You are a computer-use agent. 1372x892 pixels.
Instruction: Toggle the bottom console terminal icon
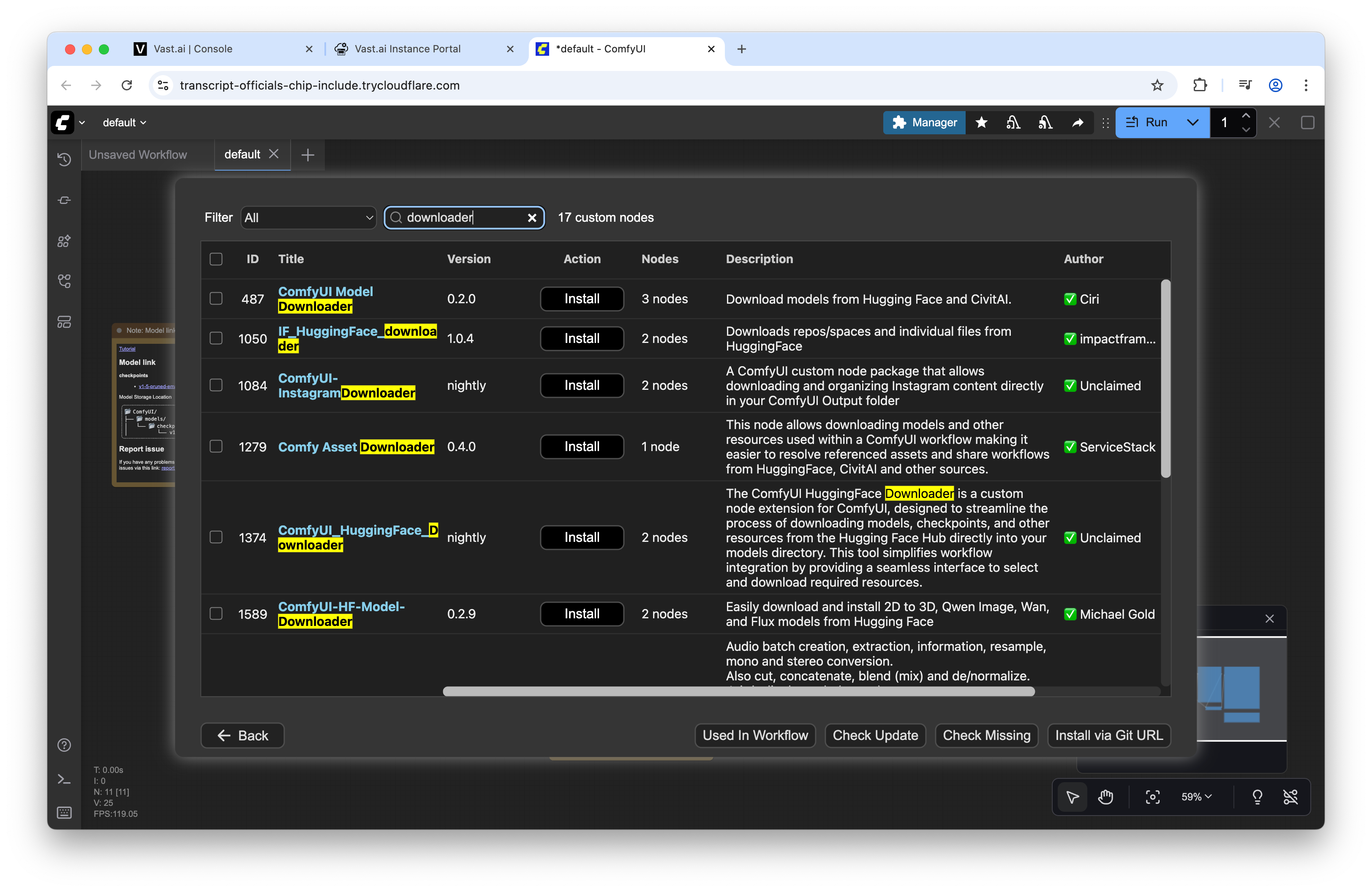pos(64,779)
